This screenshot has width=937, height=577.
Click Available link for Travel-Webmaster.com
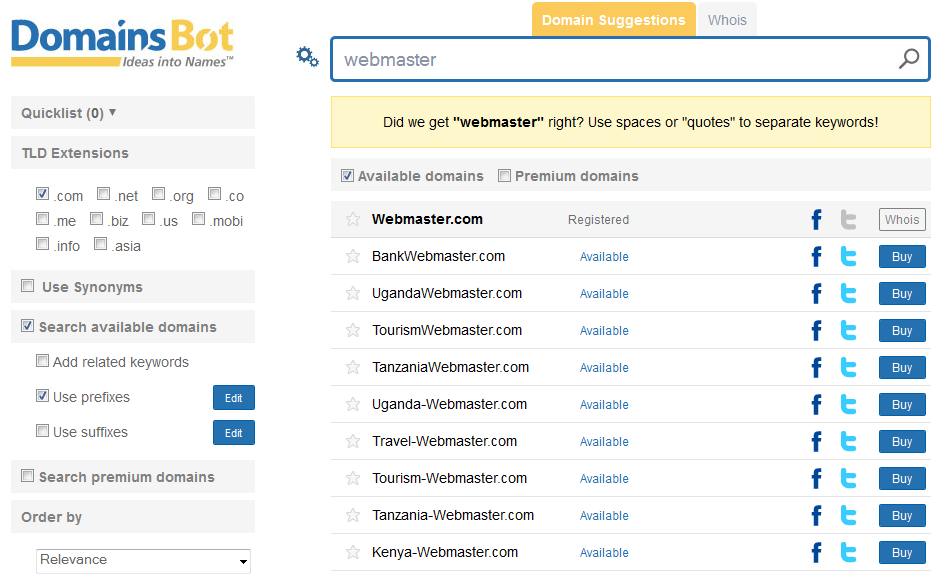(604, 442)
